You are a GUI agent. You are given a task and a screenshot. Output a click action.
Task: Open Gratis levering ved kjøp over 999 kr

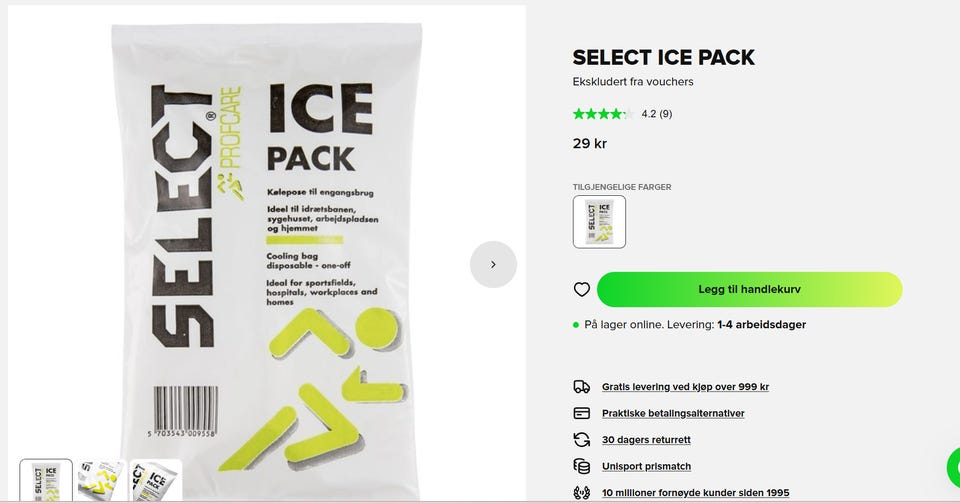coord(685,387)
